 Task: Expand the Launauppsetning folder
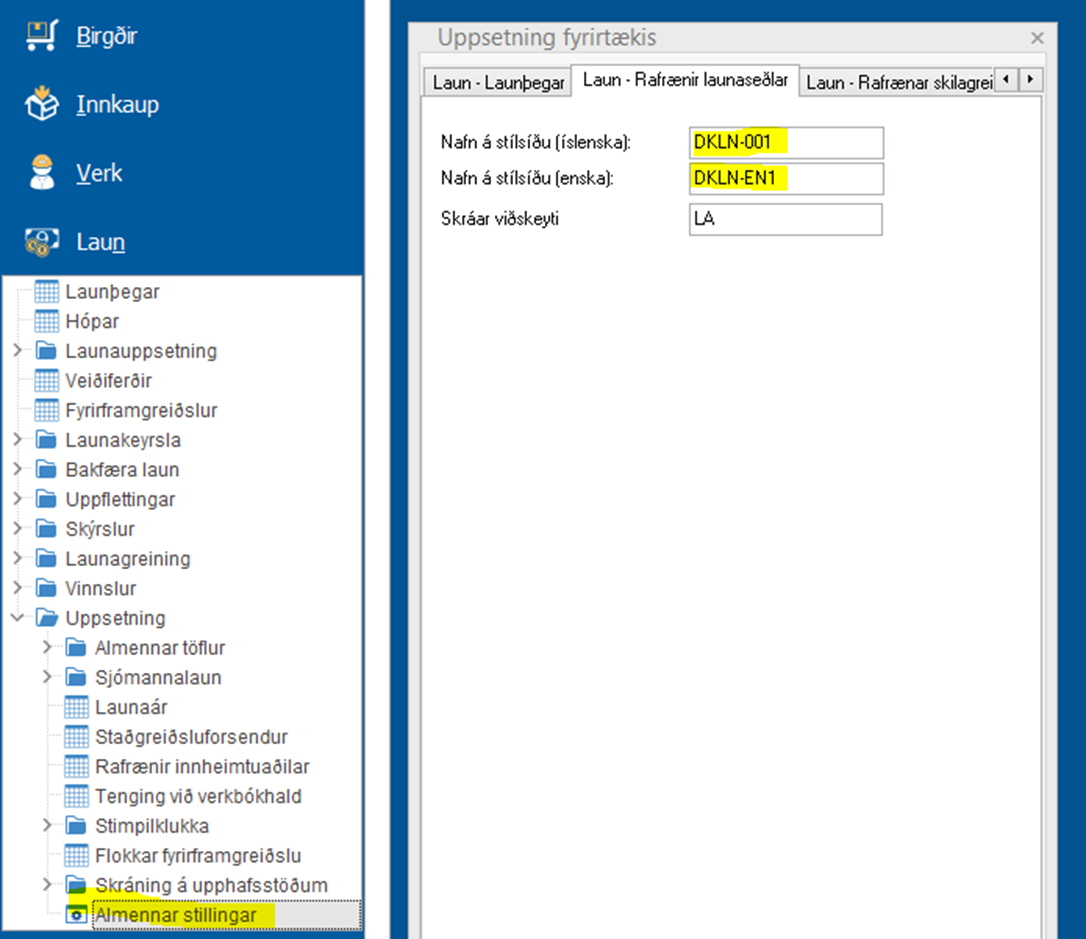click(x=17, y=351)
